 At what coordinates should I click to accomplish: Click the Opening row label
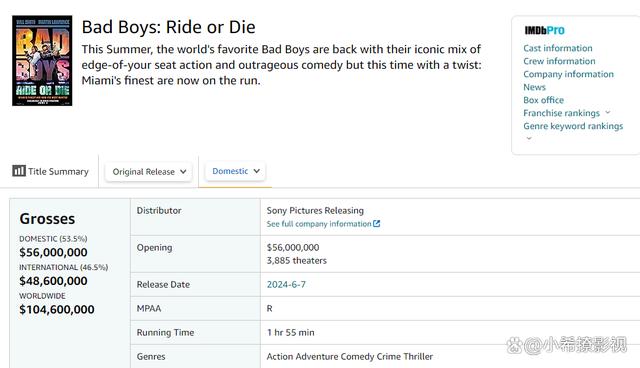point(154,248)
